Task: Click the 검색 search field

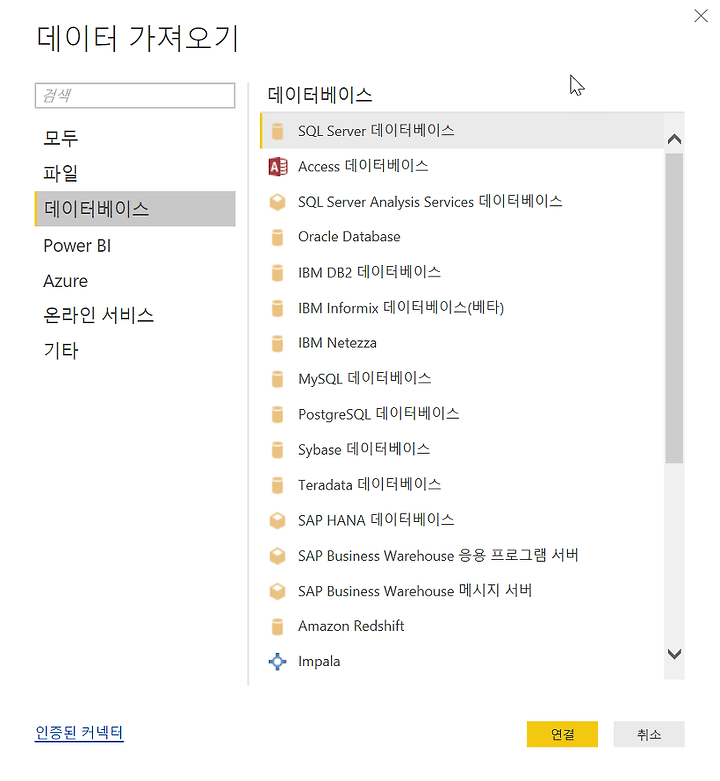Action: (135, 96)
